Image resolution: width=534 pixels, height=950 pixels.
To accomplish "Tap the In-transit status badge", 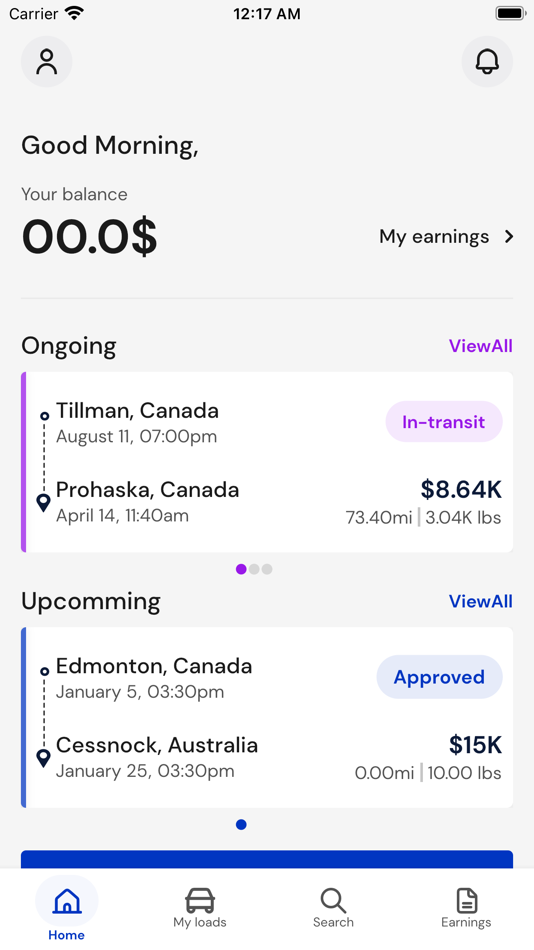I will (x=444, y=422).
